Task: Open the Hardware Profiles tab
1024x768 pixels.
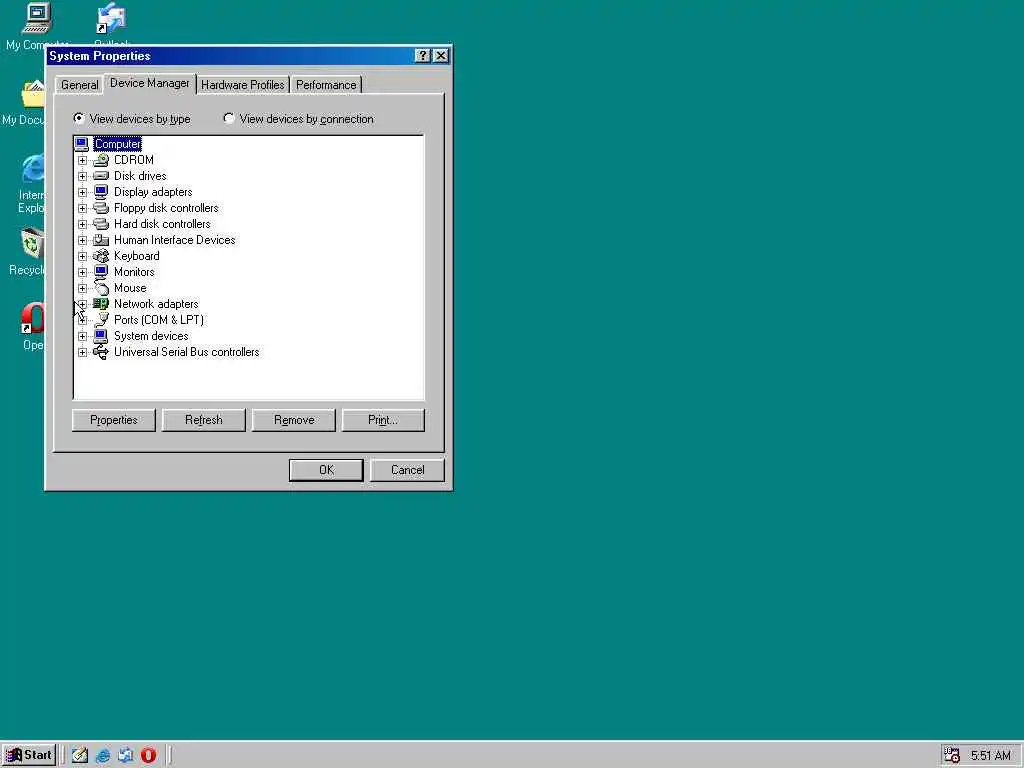Action: coord(242,85)
